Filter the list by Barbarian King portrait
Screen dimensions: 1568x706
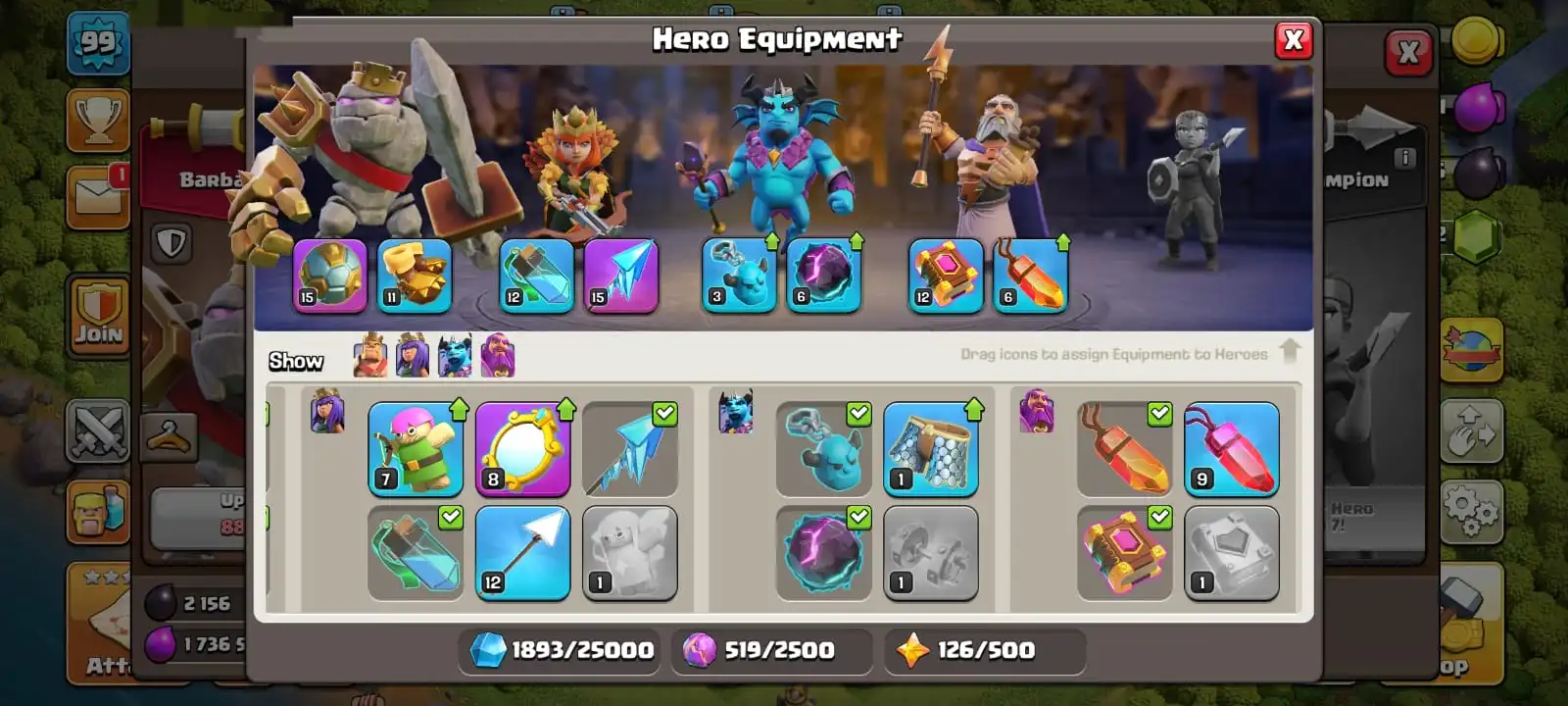pos(370,355)
